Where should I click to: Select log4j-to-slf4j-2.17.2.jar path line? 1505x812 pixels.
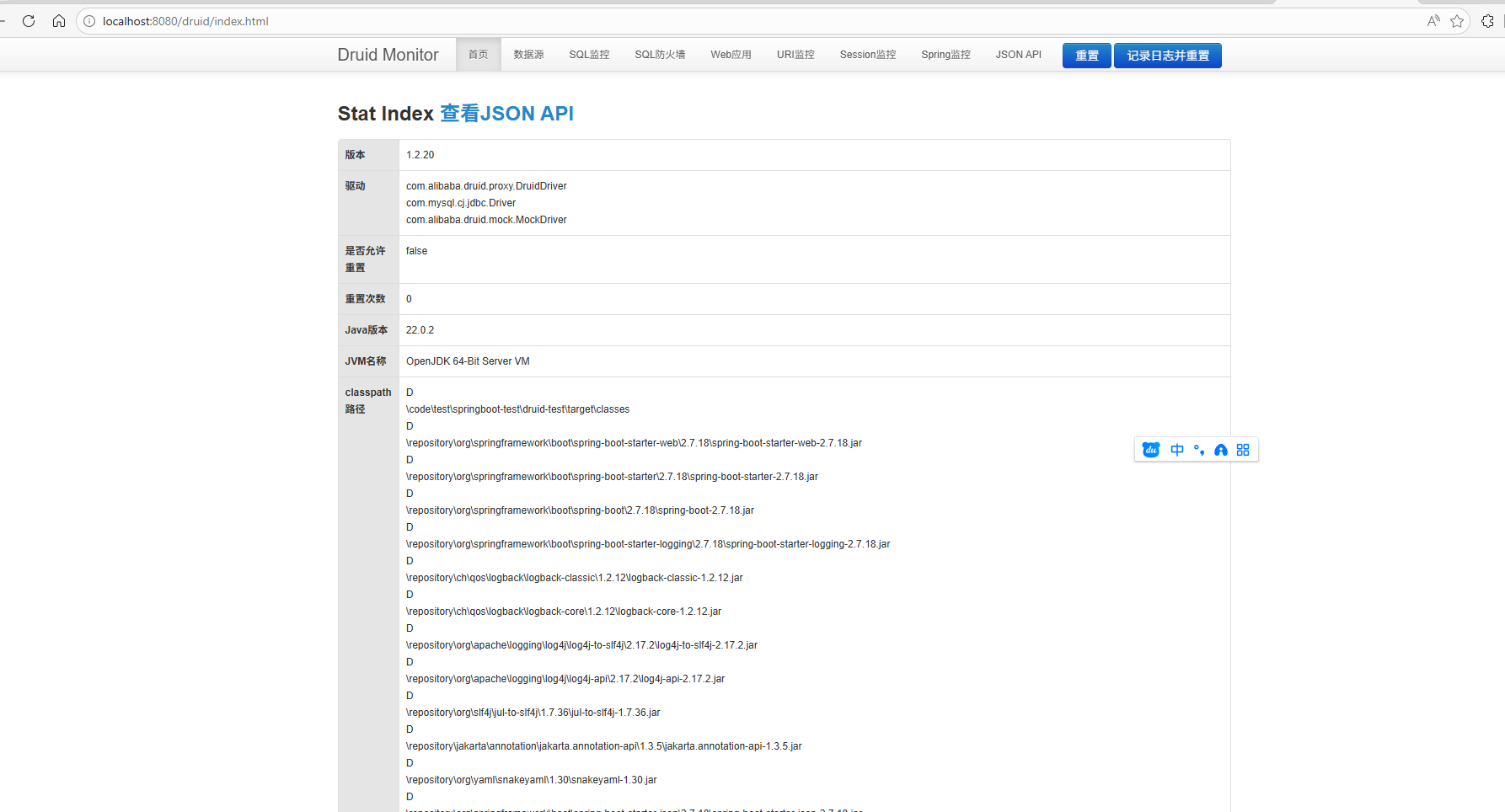coord(581,645)
